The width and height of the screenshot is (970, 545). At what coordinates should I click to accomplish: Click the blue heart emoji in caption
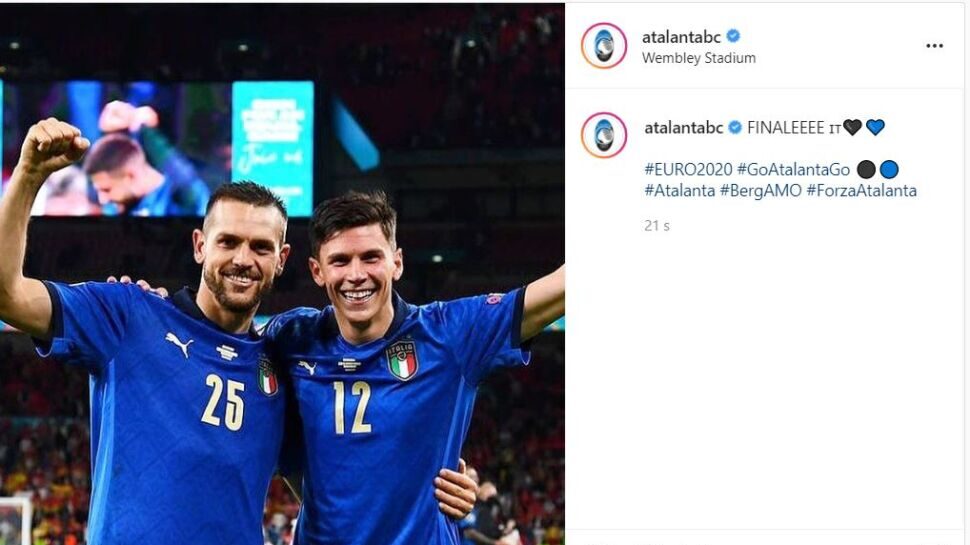[x=875, y=127]
